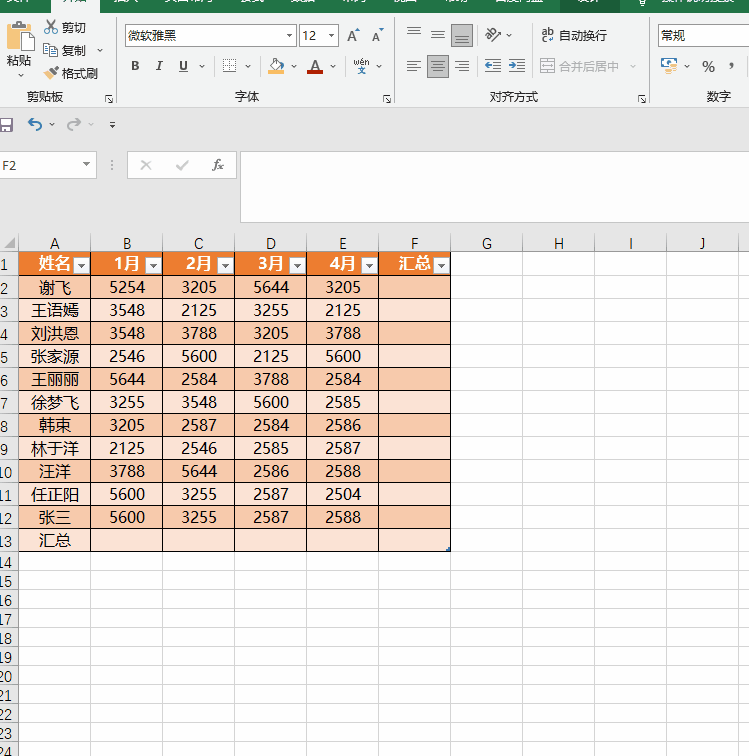Toggle Italic formatting

(x=159, y=66)
